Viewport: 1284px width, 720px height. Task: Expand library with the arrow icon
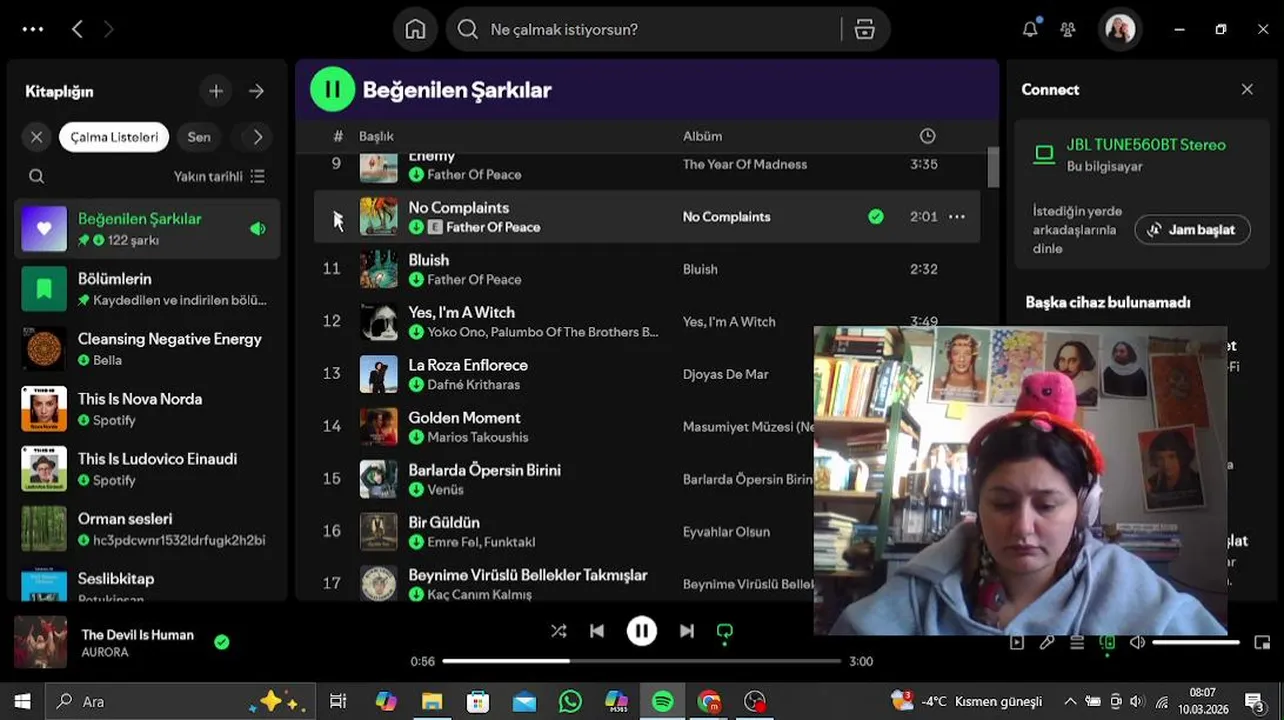pos(257,91)
